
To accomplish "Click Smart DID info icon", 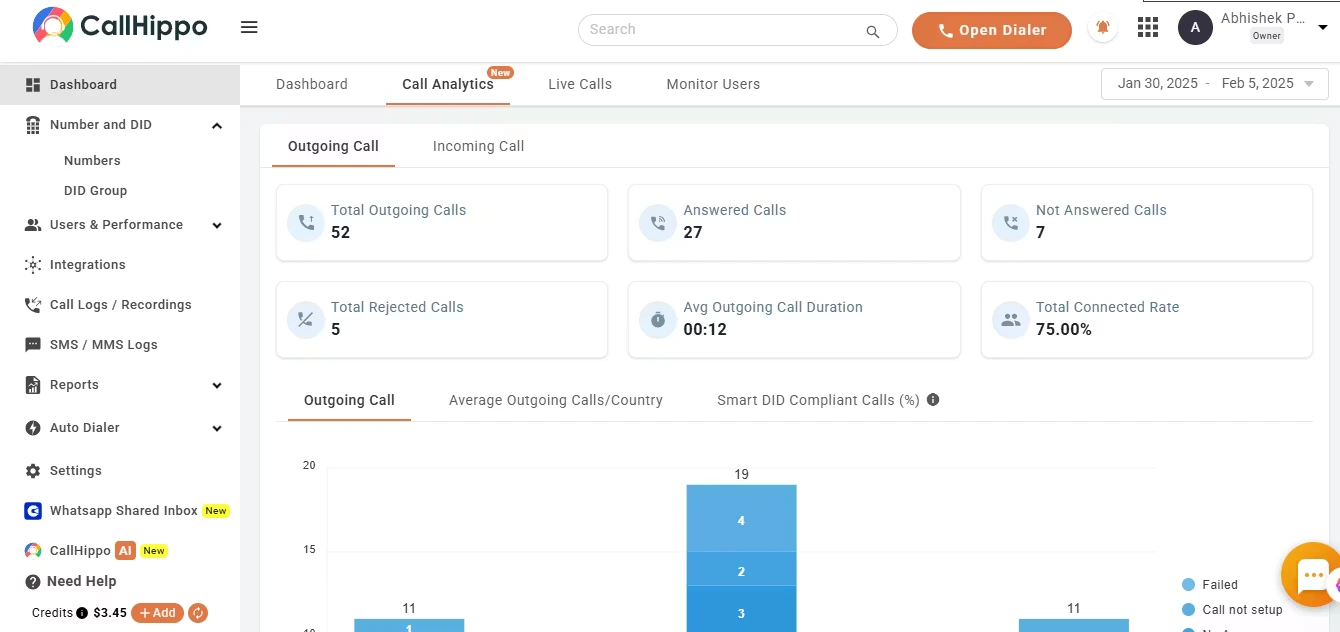I will (x=933, y=400).
